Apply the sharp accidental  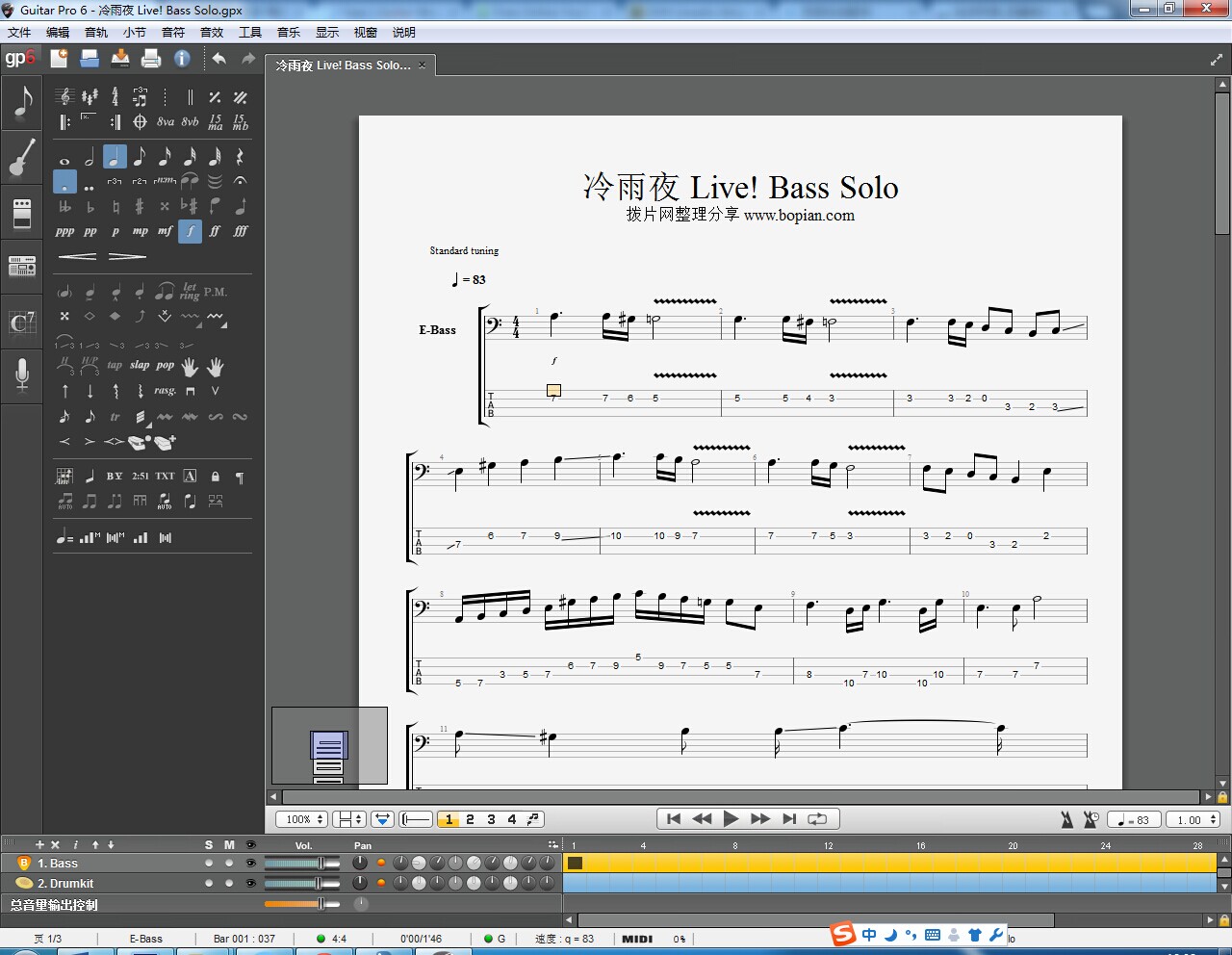click(140, 206)
